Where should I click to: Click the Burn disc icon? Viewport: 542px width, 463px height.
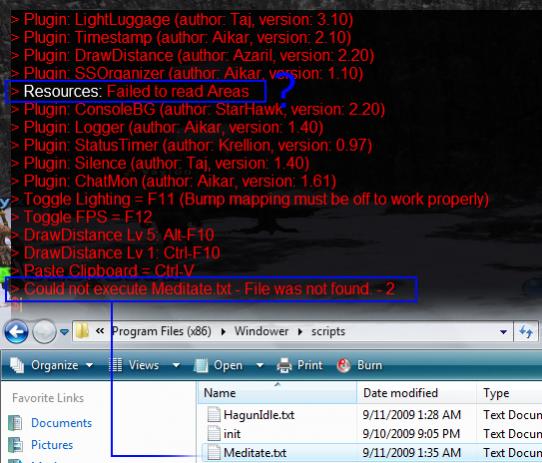click(x=344, y=365)
